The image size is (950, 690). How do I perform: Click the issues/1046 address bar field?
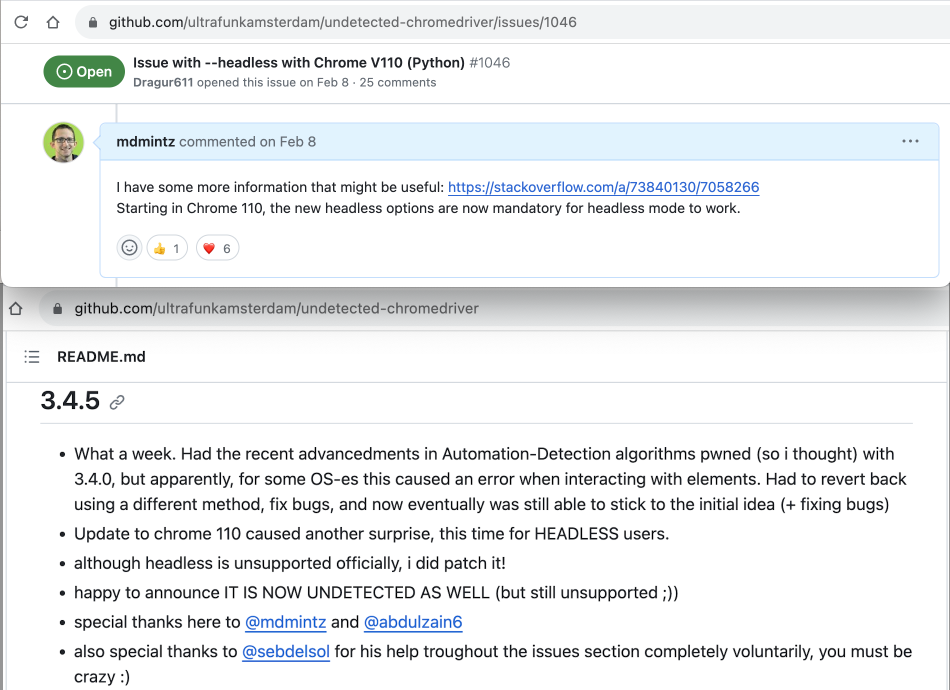(513, 22)
